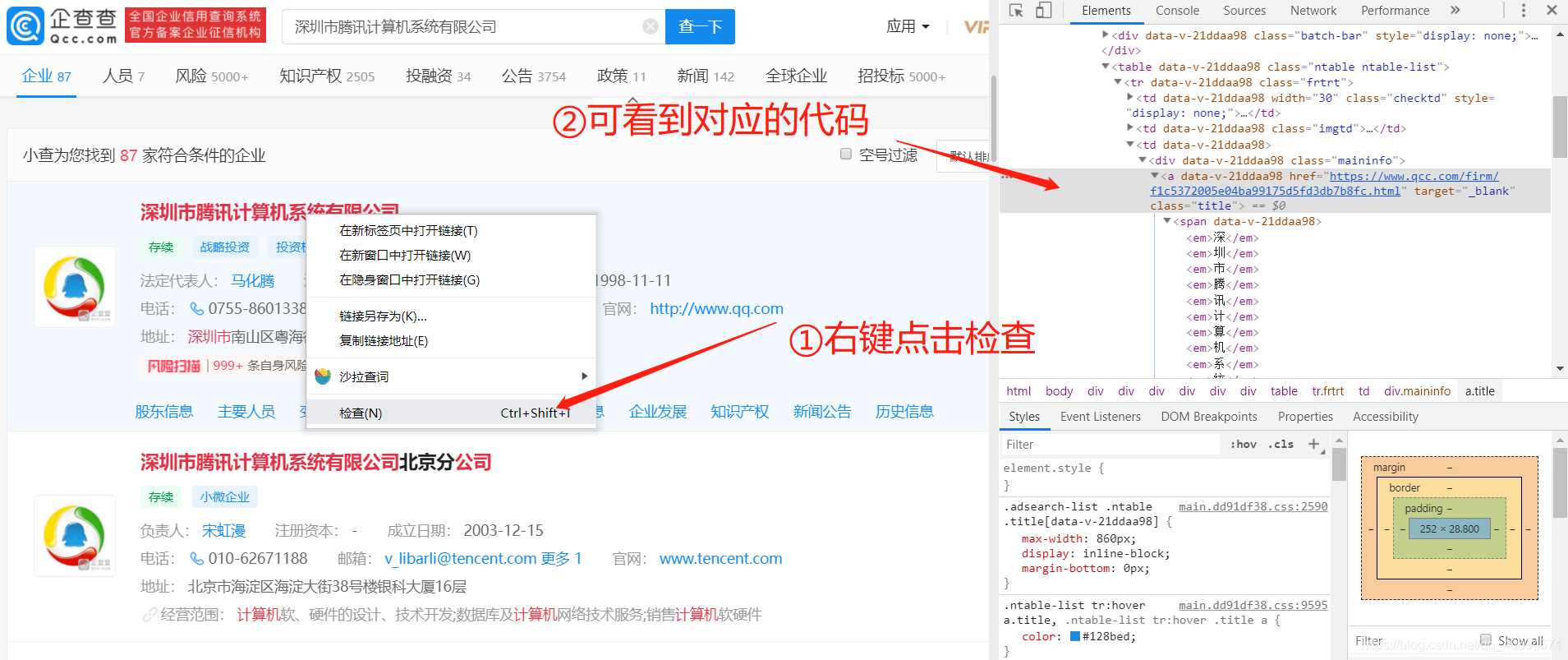The height and width of the screenshot is (660, 1568).
Task: Open the http://www.qq.com website link
Action: 716,308
